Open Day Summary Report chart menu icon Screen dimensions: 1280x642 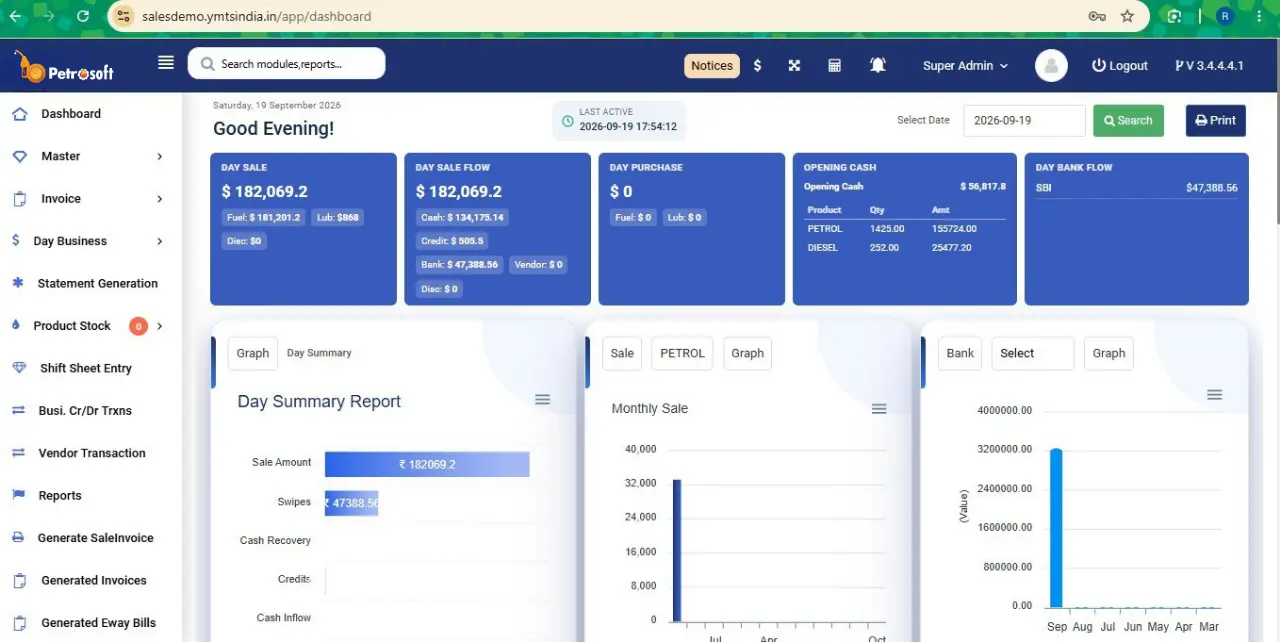pos(542,400)
